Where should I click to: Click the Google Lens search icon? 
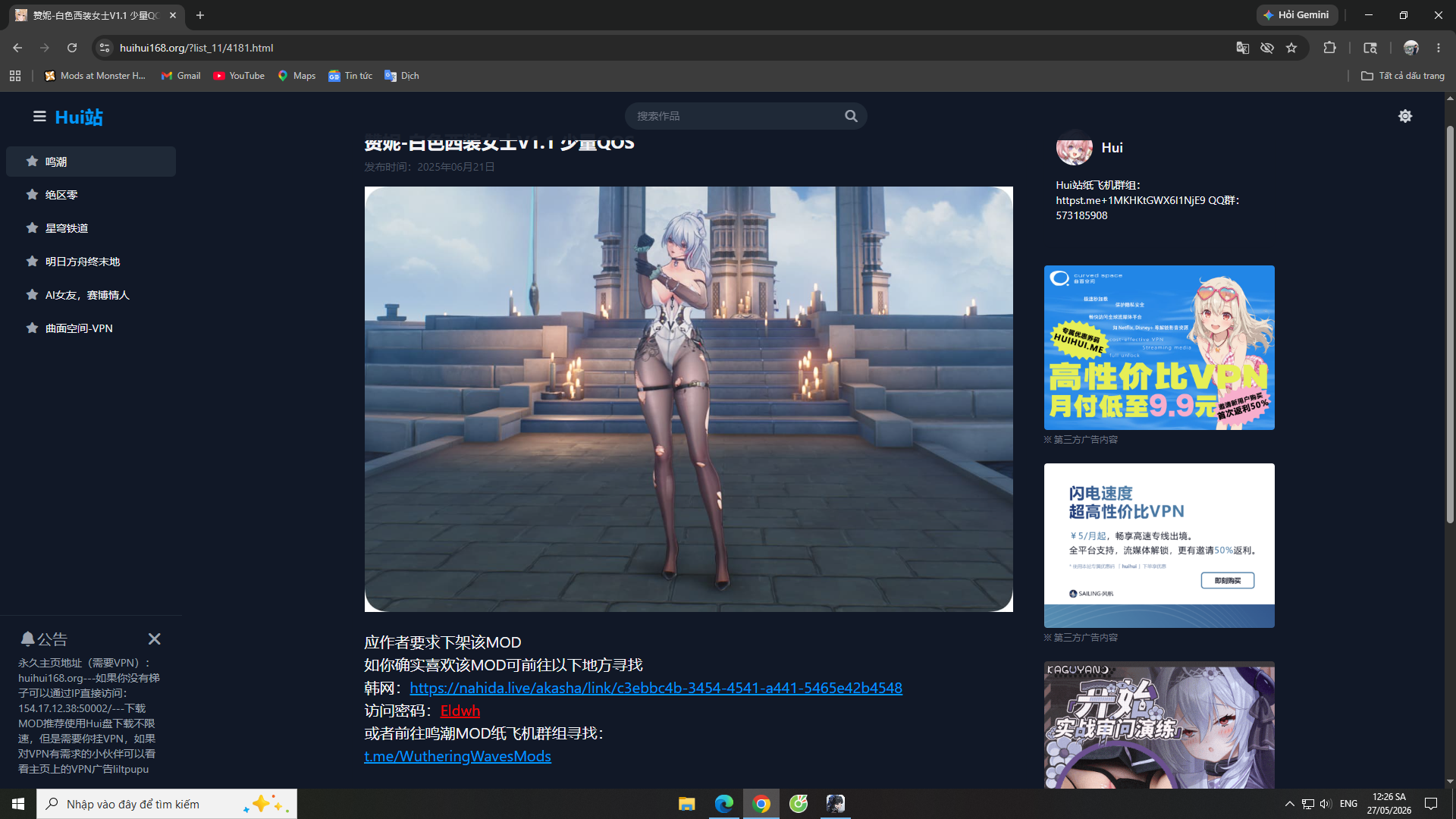pos(1370,48)
